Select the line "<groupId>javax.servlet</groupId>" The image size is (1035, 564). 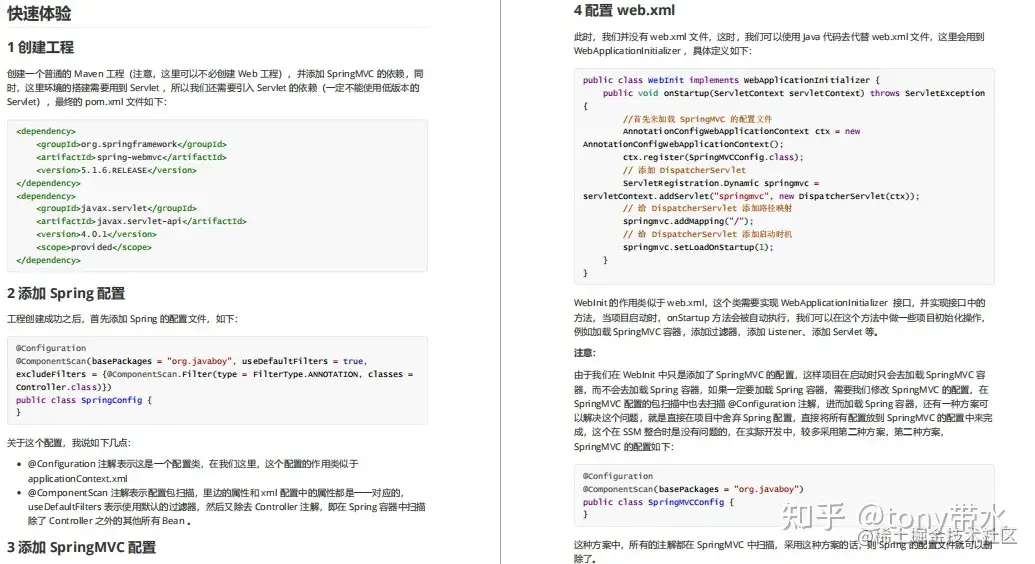click(117, 208)
